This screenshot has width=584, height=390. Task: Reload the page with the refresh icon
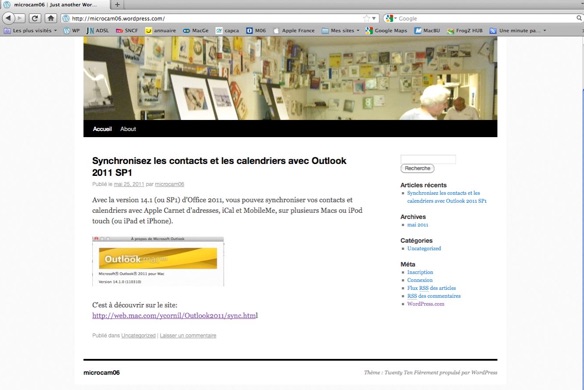coord(35,18)
